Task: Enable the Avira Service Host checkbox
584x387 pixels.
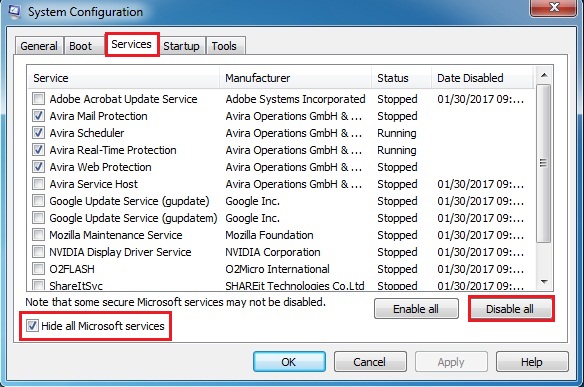Action: (x=38, y=184)
